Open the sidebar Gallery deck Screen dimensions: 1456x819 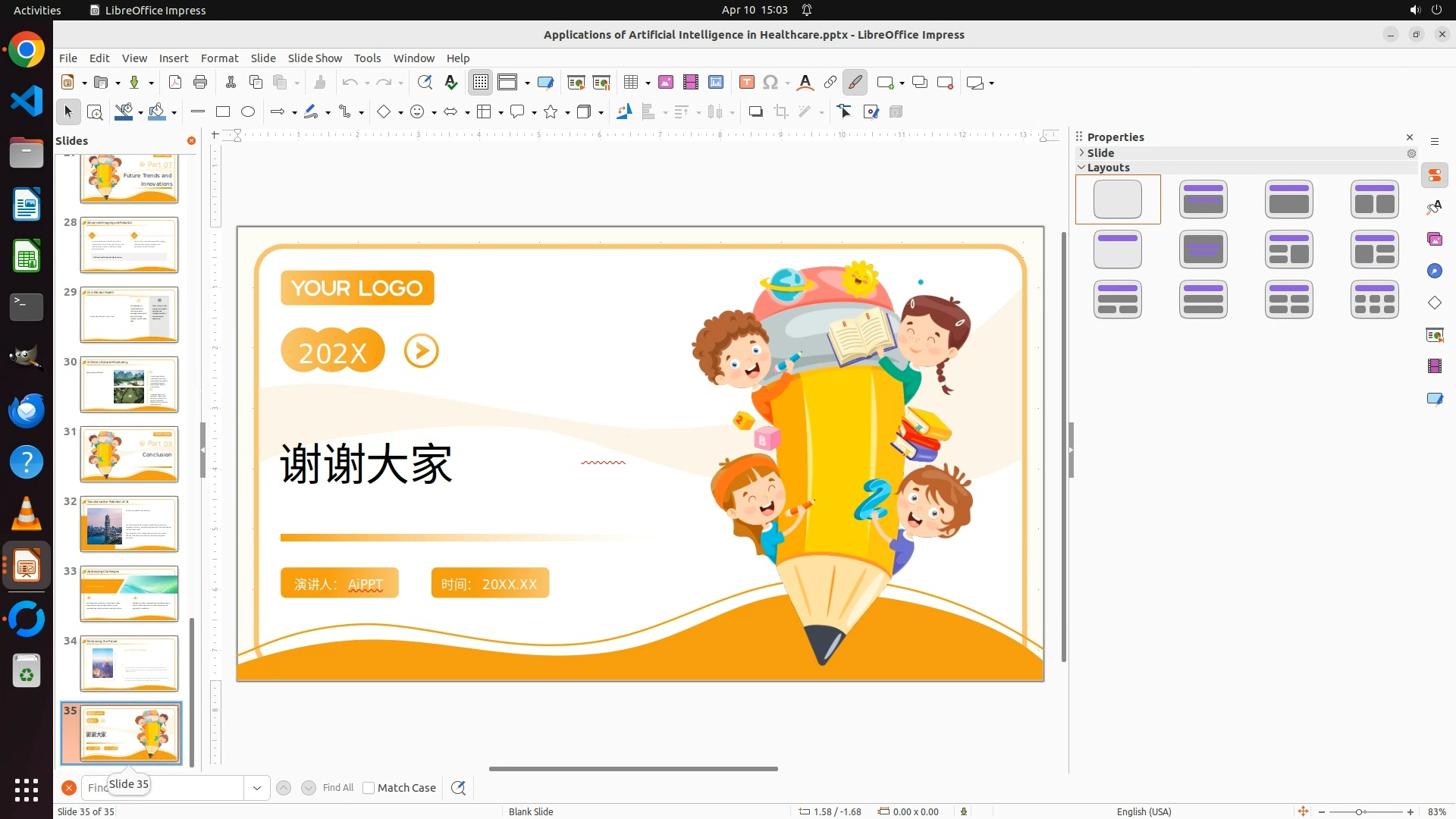1434,240
